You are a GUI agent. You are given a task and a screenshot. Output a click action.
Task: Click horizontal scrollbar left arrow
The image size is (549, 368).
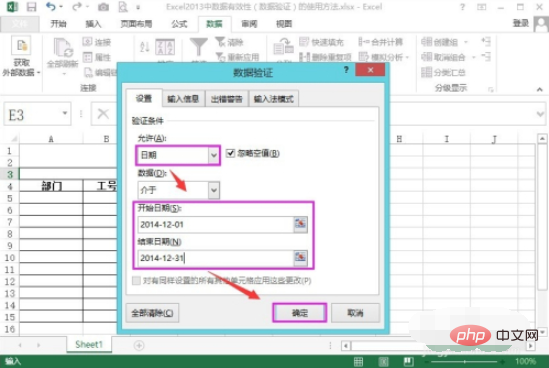(x=346, y=346)
